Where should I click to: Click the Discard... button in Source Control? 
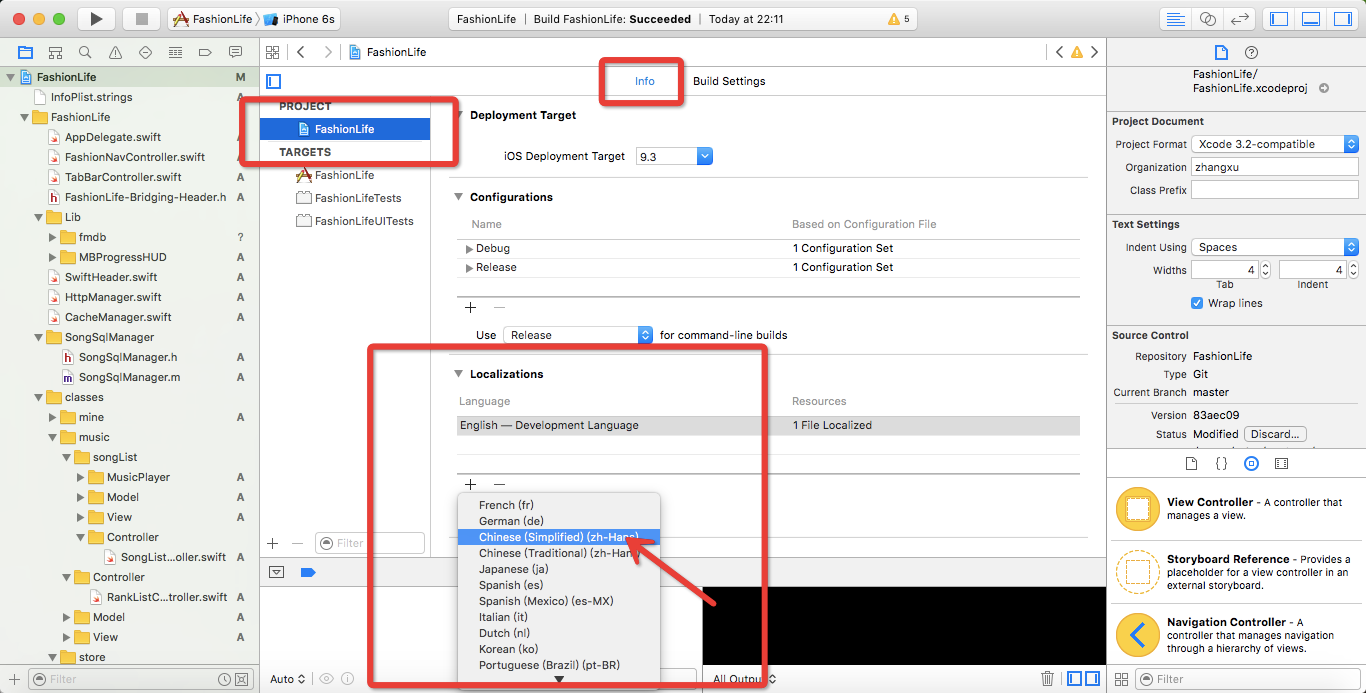[x=1275, y=434]
